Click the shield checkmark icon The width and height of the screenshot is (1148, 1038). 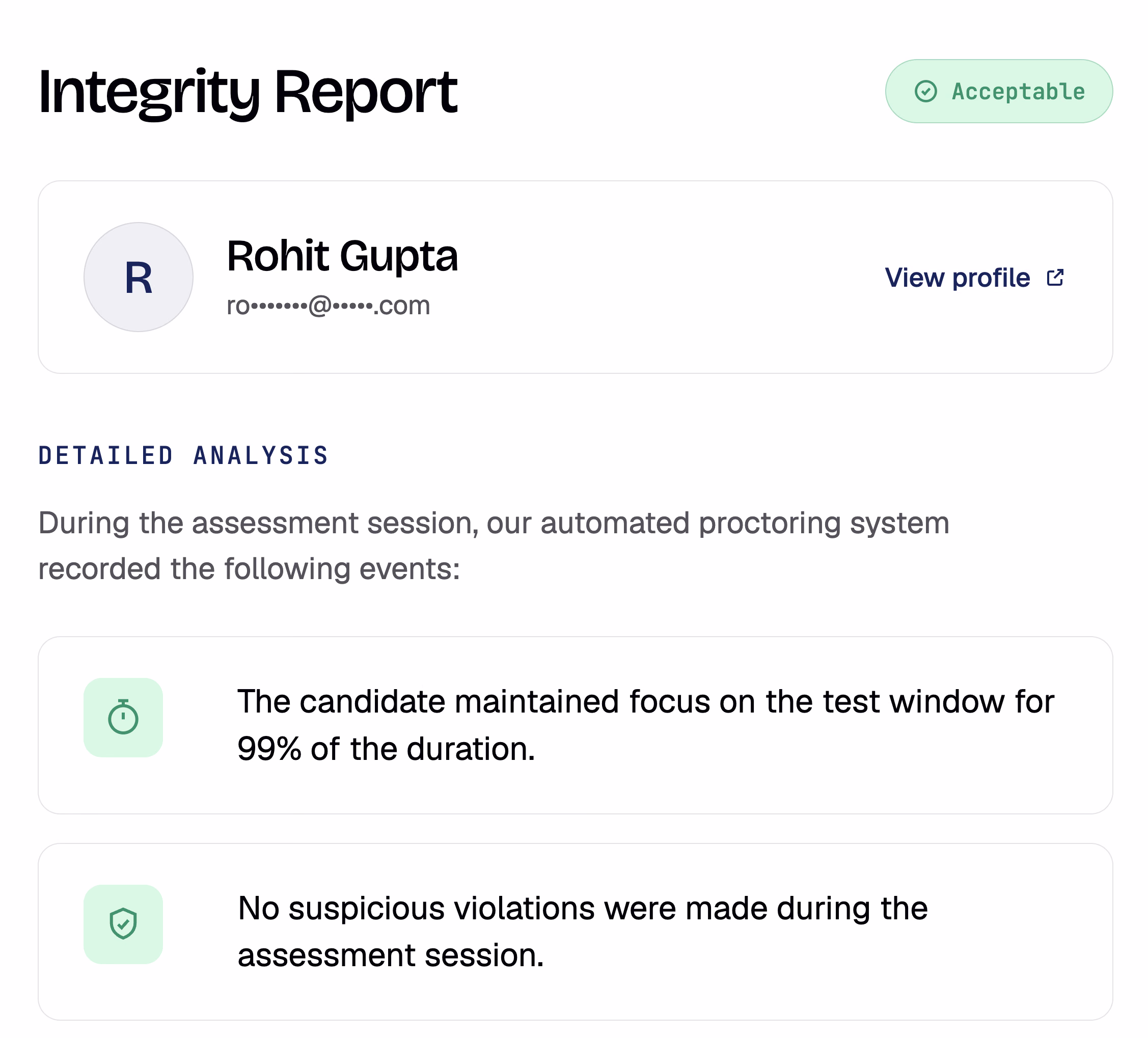[x=123, y=923]
